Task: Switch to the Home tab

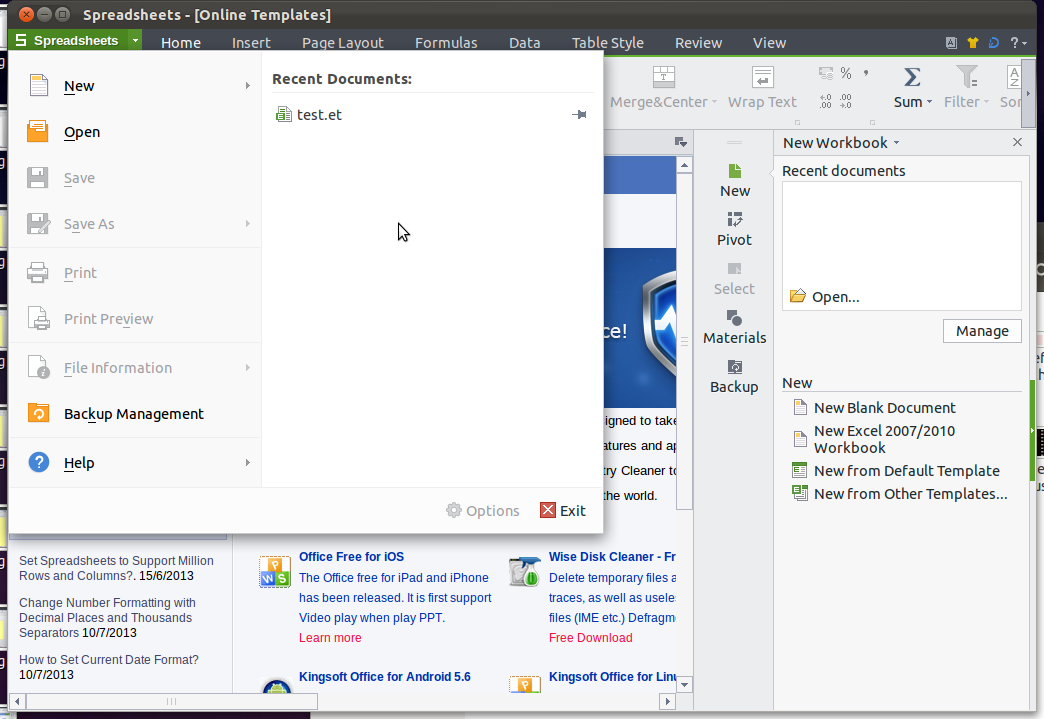Action: pos(180,43)
